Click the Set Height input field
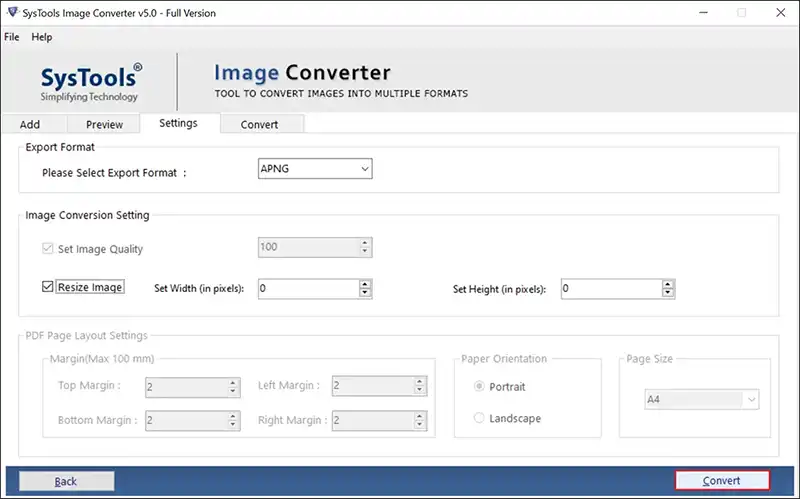 coord(611,289)
